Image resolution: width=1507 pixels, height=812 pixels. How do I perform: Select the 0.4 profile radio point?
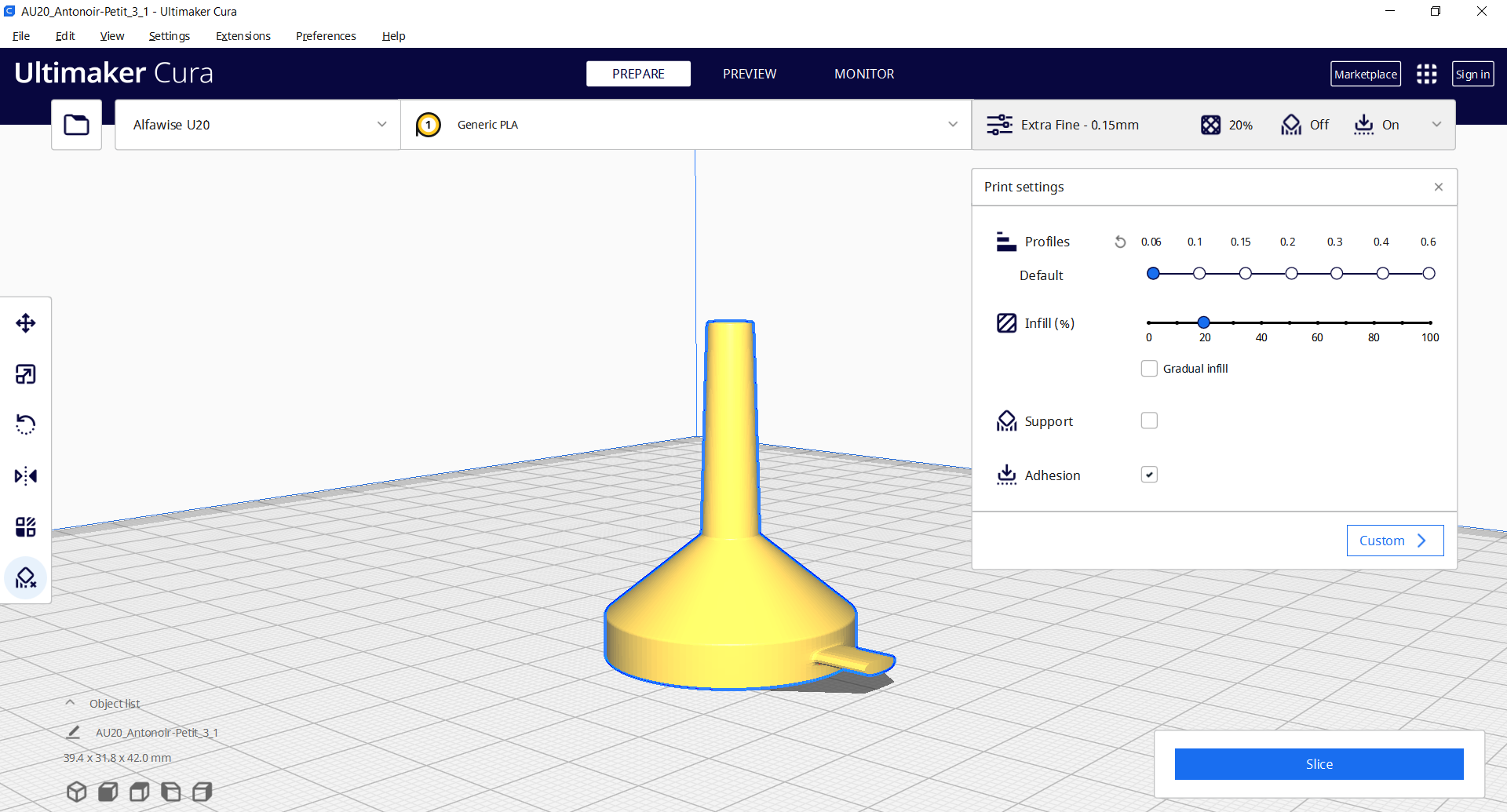(1383, 274)
